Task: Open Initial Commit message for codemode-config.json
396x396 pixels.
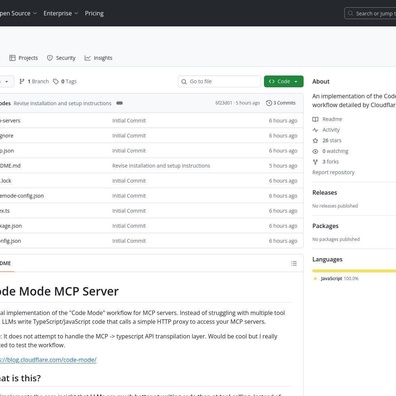Action: click(x=129, y=196)
